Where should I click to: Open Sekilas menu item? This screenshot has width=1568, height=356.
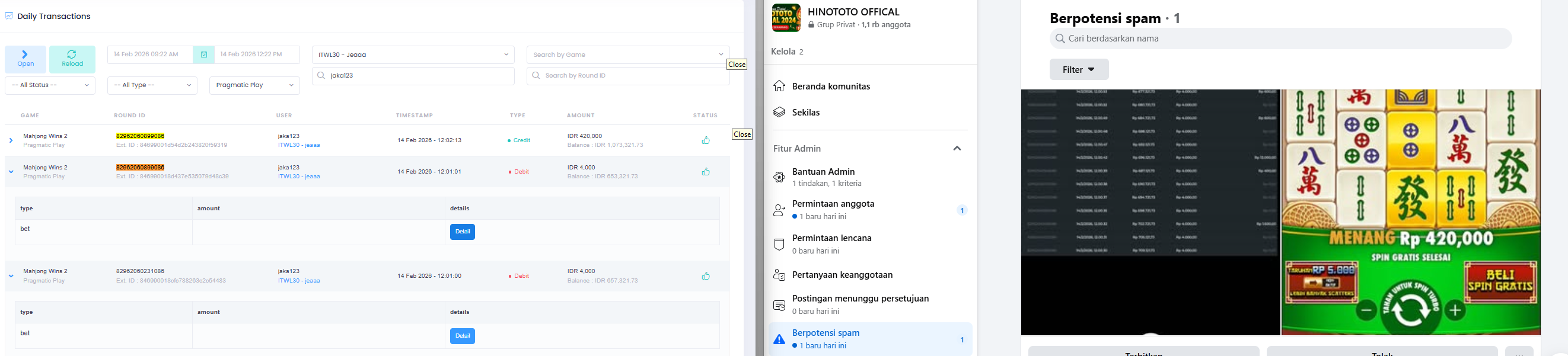[871, 113]
